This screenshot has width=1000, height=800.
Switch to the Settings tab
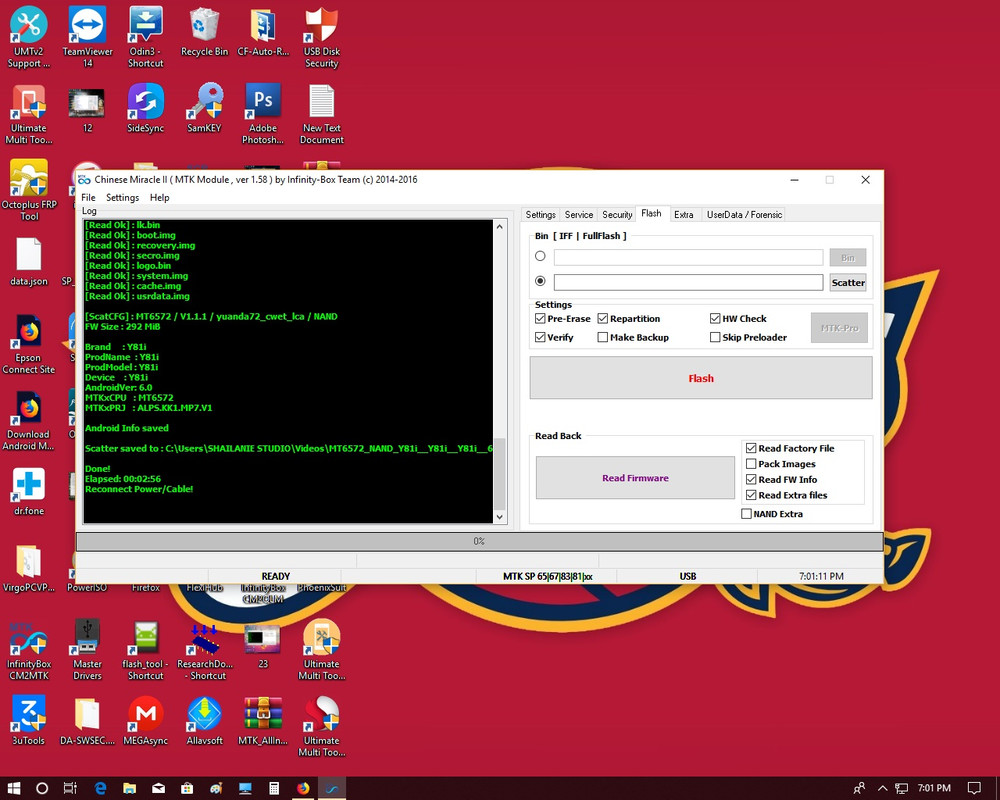coord(540,215)
